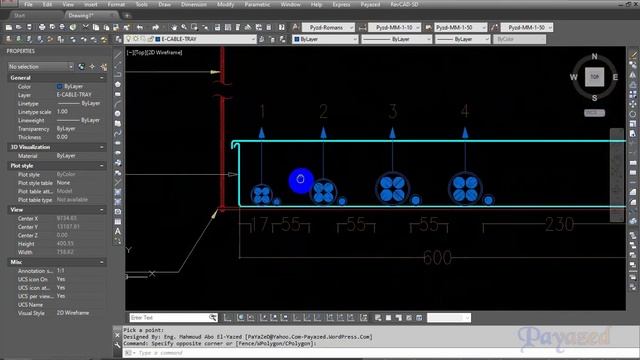Click the viewport label [-][Top][2D Wireframe]
Image resolution: width=640 pixels, height=360 pixels.
pyautogui.click(x=154, y=53)
